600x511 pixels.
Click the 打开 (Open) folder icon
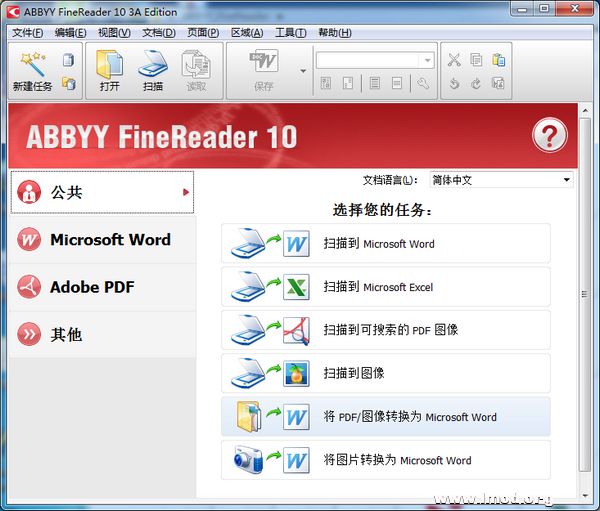click(x=109, y=64)
